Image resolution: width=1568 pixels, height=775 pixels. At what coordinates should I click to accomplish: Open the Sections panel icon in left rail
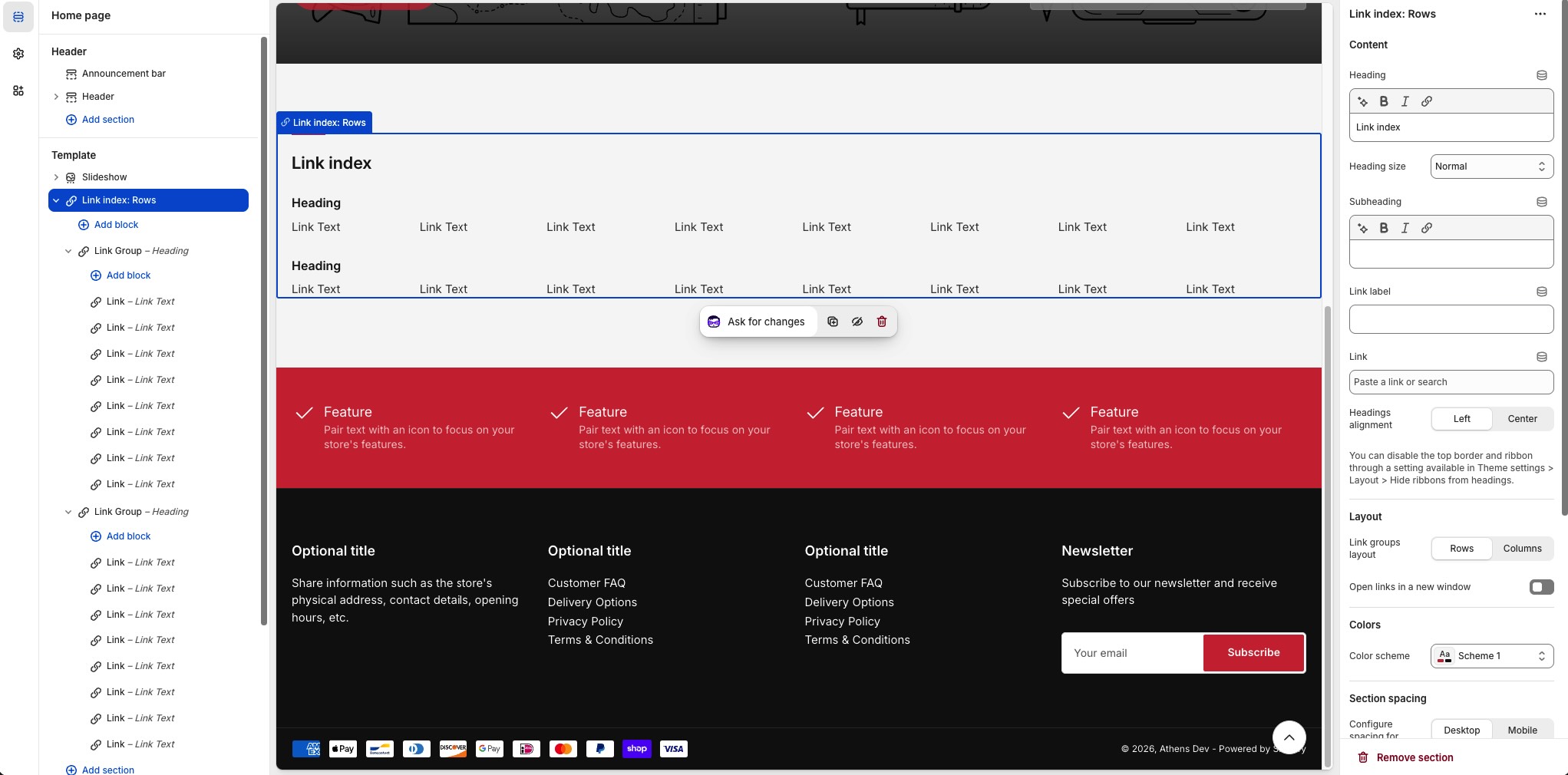click(18, 17)
